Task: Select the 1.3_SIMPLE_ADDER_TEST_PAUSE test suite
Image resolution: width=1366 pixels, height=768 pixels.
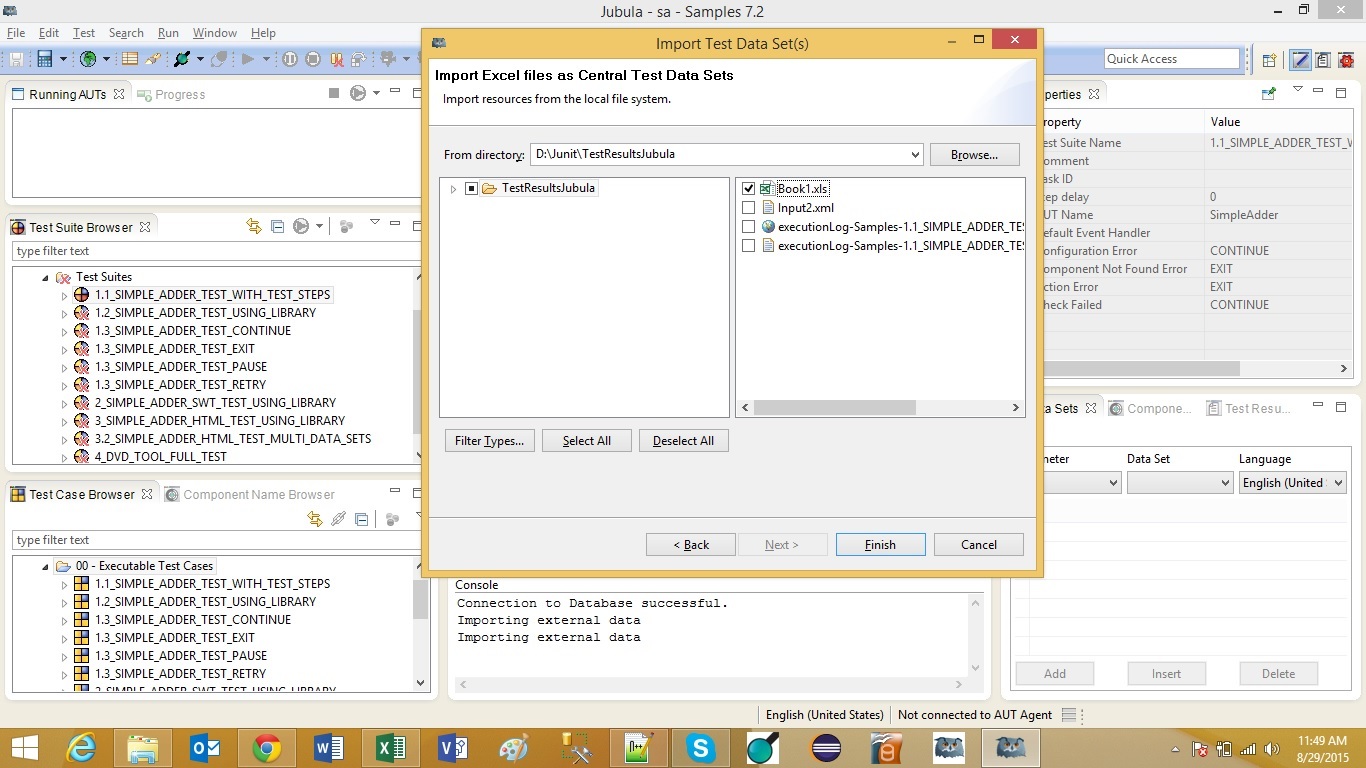Action: [x=181, y=367]
